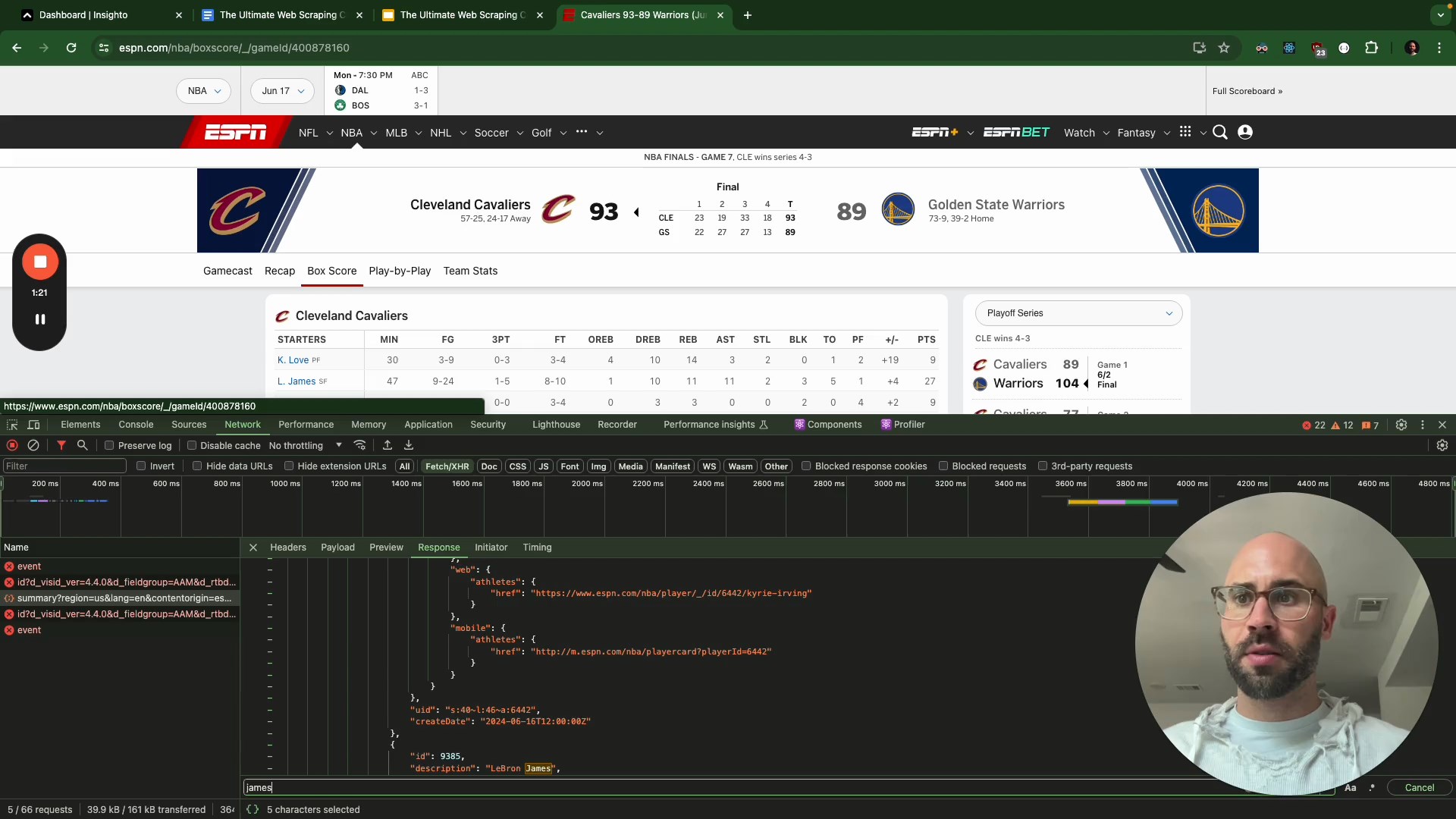Open the Play-by-Play tab

click(400, 271)
